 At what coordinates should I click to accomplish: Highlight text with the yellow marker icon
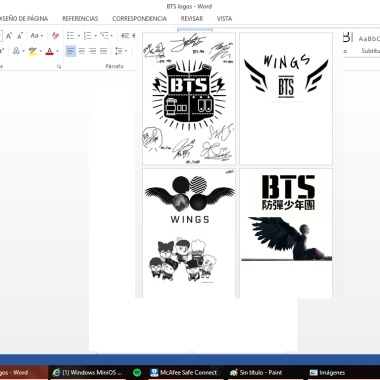(x=32, y=51)
